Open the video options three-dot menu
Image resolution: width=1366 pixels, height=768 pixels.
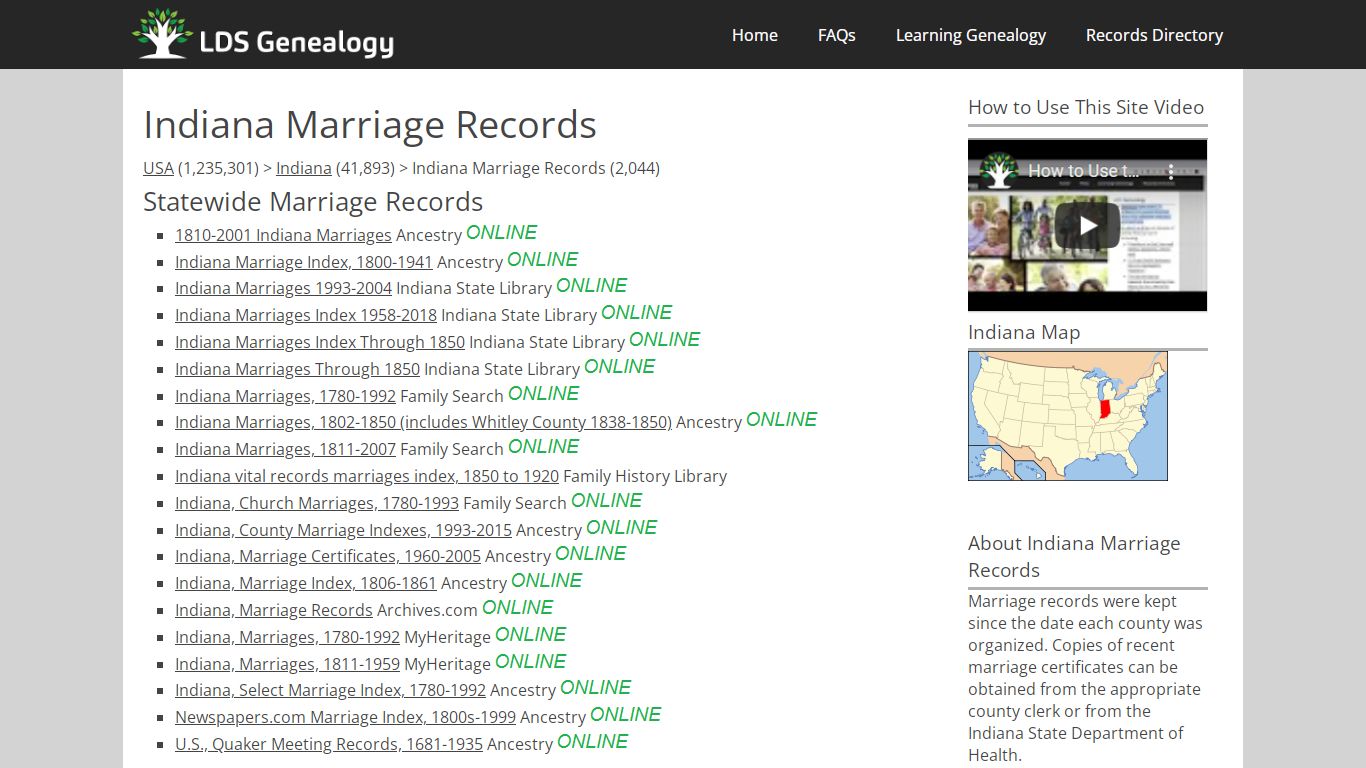[x=1171, y=171]
